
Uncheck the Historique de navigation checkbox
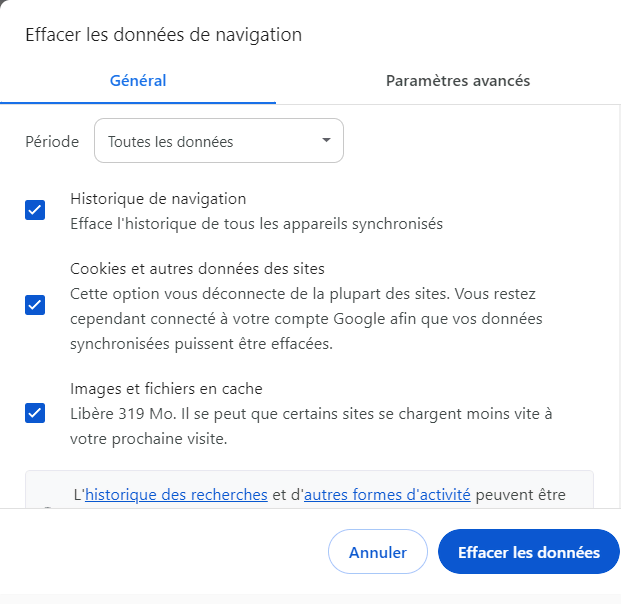(x=35, y=210)
